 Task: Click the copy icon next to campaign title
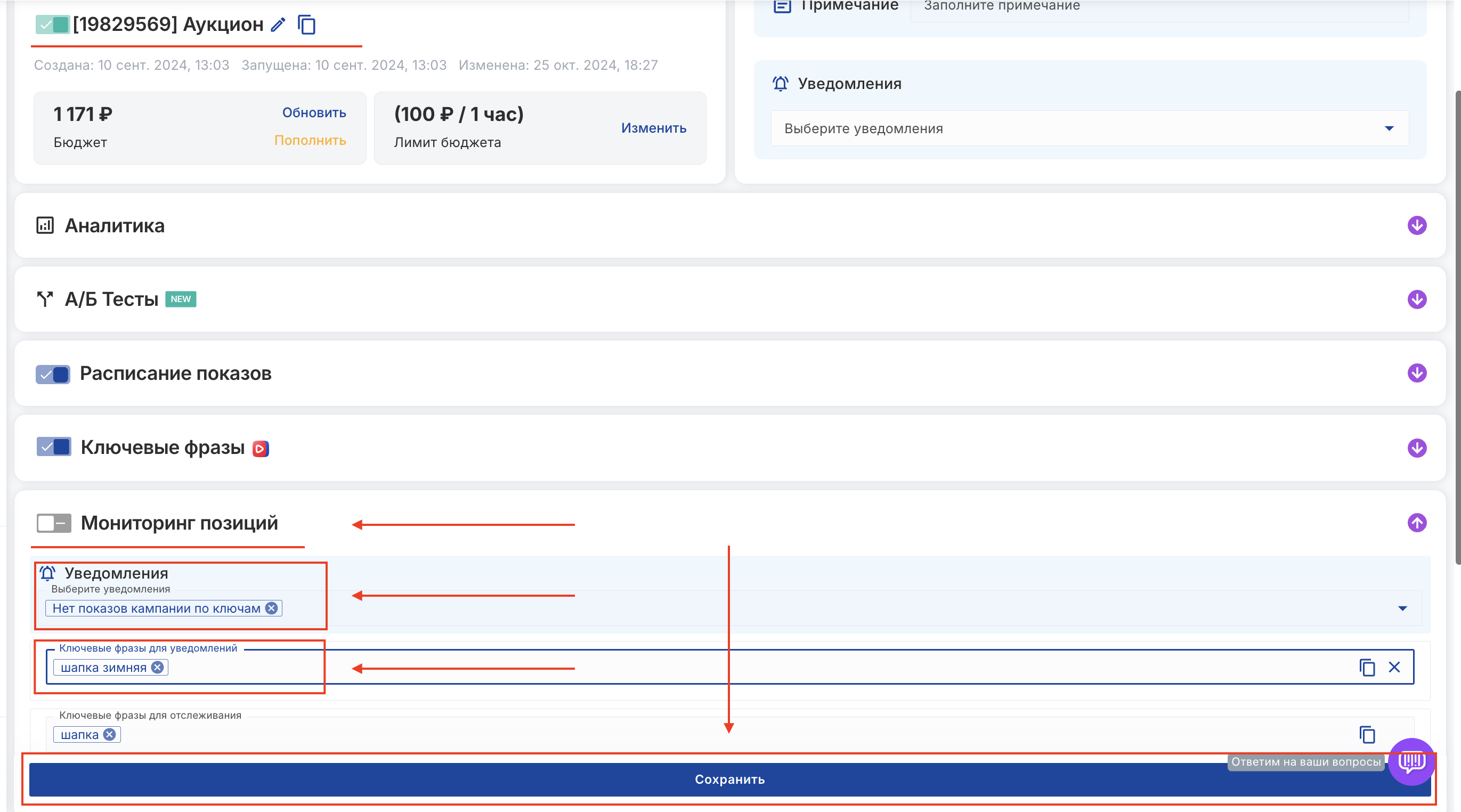click(307, 25)
